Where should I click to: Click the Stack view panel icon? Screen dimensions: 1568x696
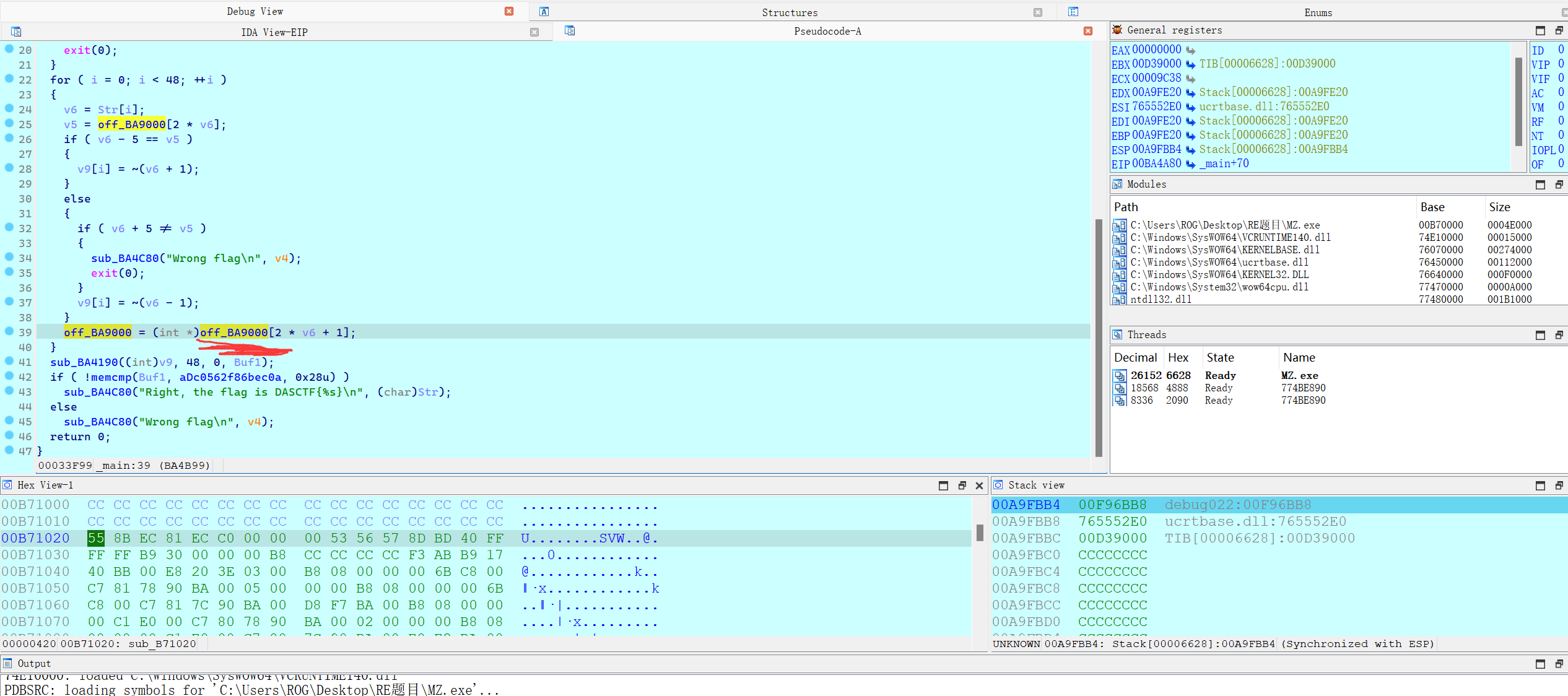click(x=998, y=485)
